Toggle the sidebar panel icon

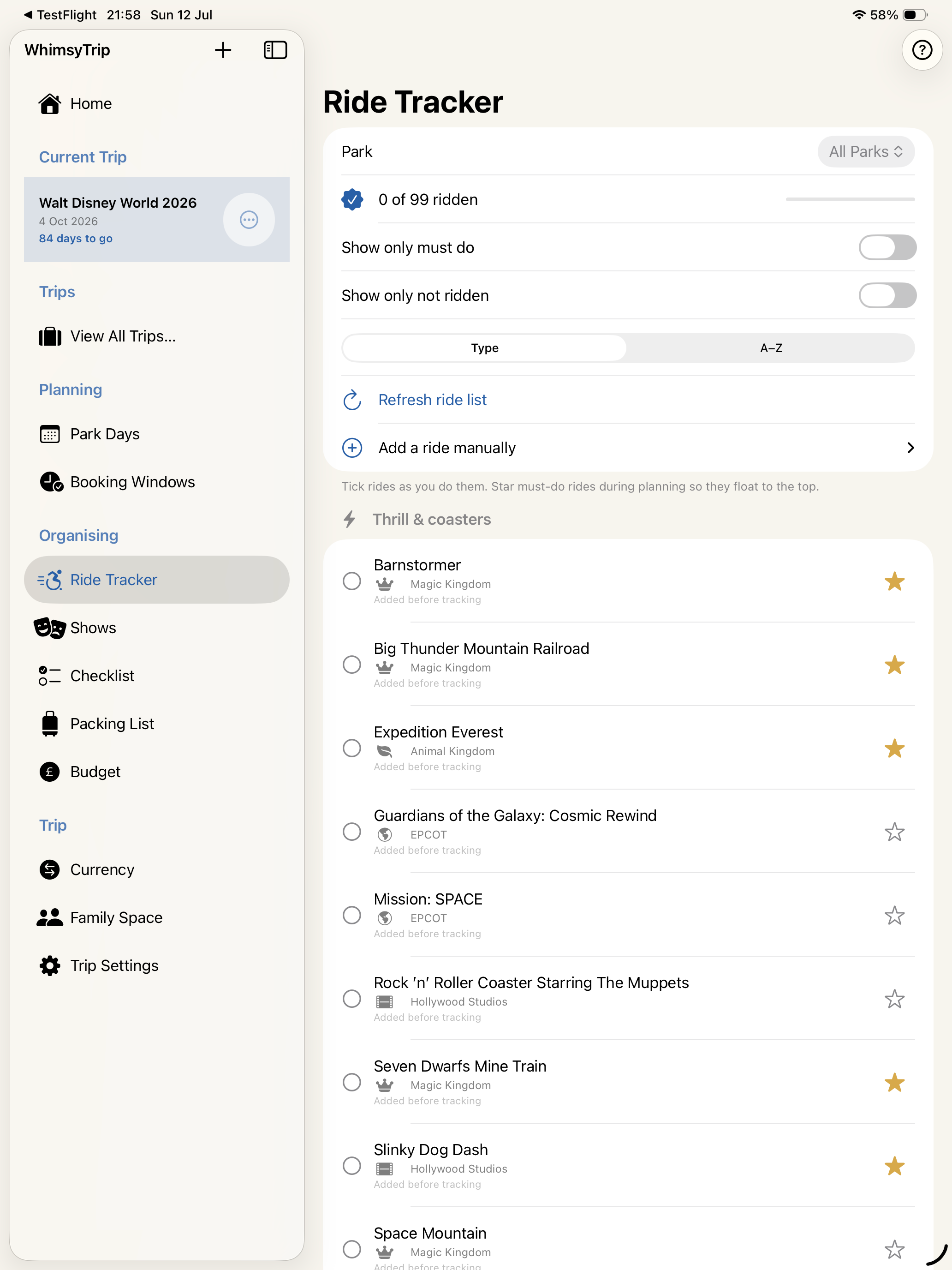(275, 50)
